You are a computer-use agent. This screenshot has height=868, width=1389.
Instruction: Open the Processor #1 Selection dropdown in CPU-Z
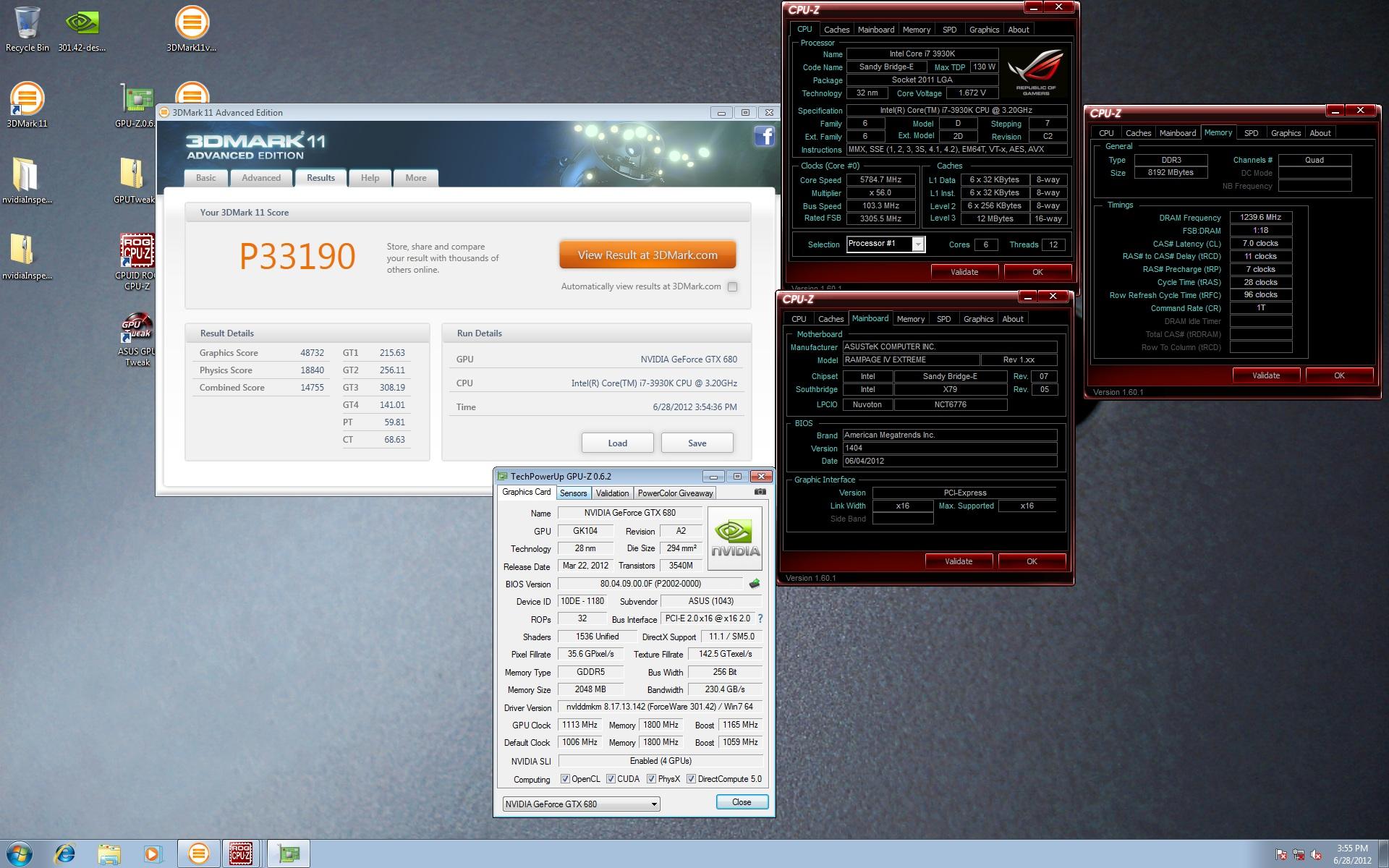click(885, 244)
